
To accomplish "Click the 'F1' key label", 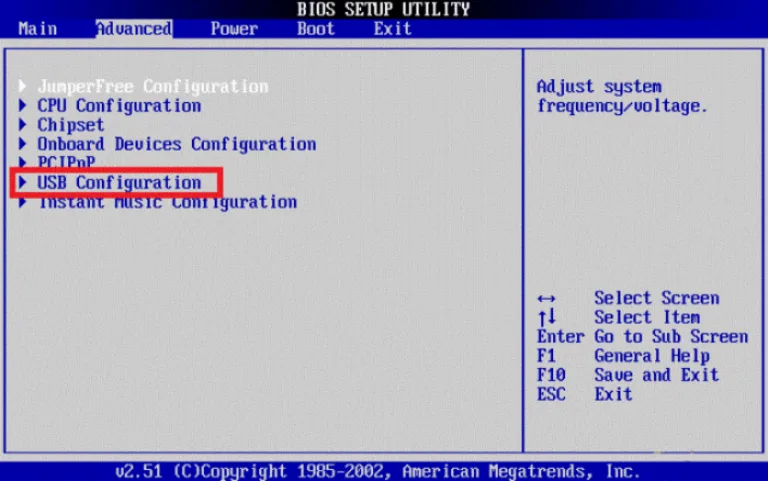I will (546, 356).
